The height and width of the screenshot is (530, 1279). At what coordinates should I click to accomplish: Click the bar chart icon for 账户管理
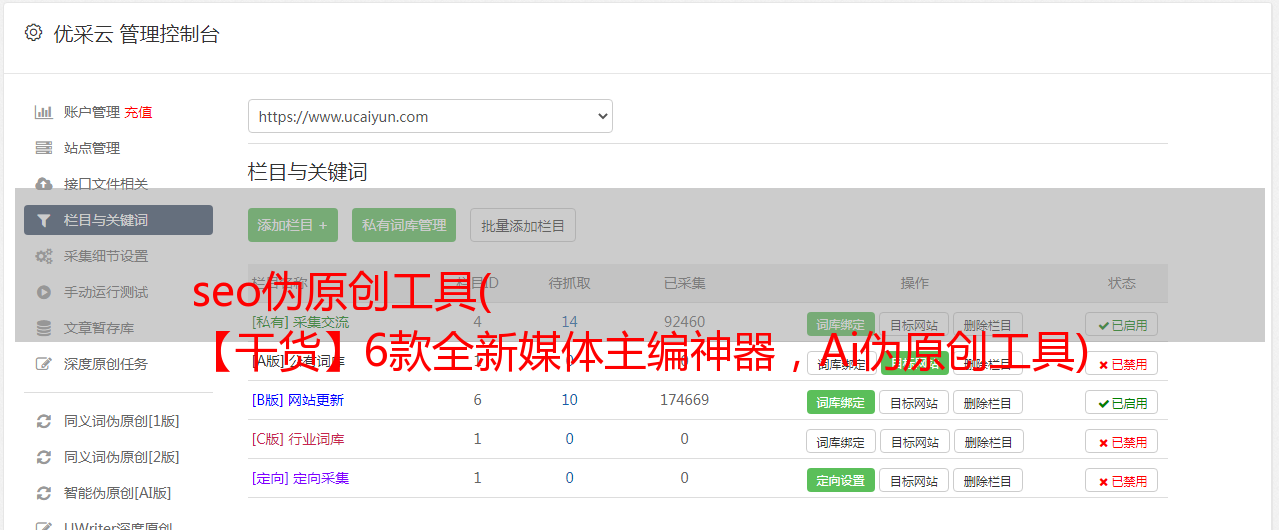[x=44, y=112]
